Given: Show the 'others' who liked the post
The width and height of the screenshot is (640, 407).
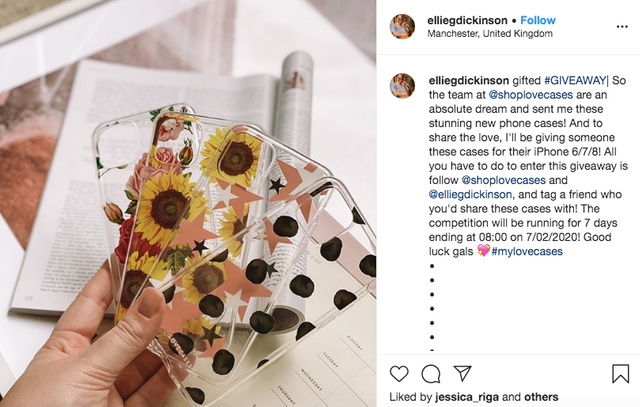Looking at the screenshot, I should [541, 397].
